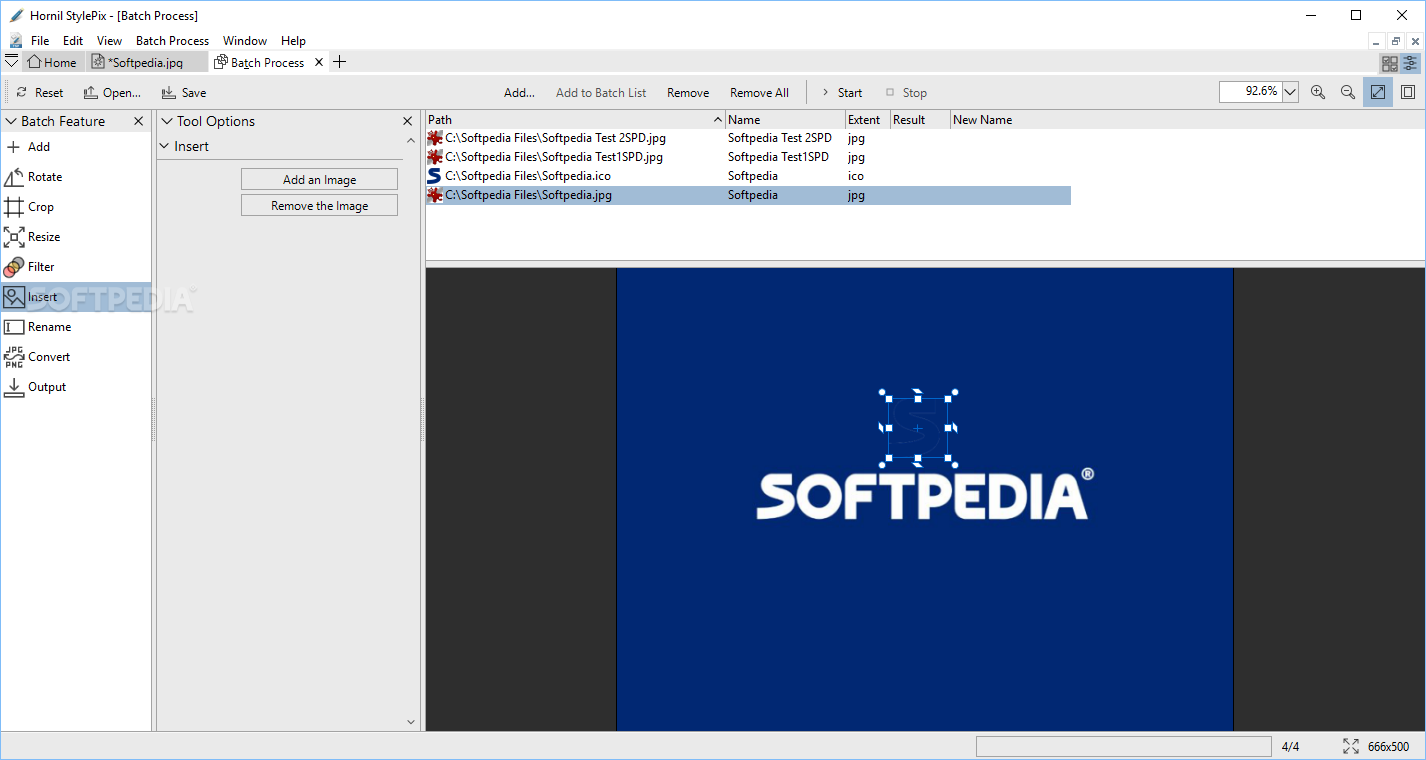Screen dimensions: 1426x760
Task: Click the Result column header
Action: click(920, 120)
